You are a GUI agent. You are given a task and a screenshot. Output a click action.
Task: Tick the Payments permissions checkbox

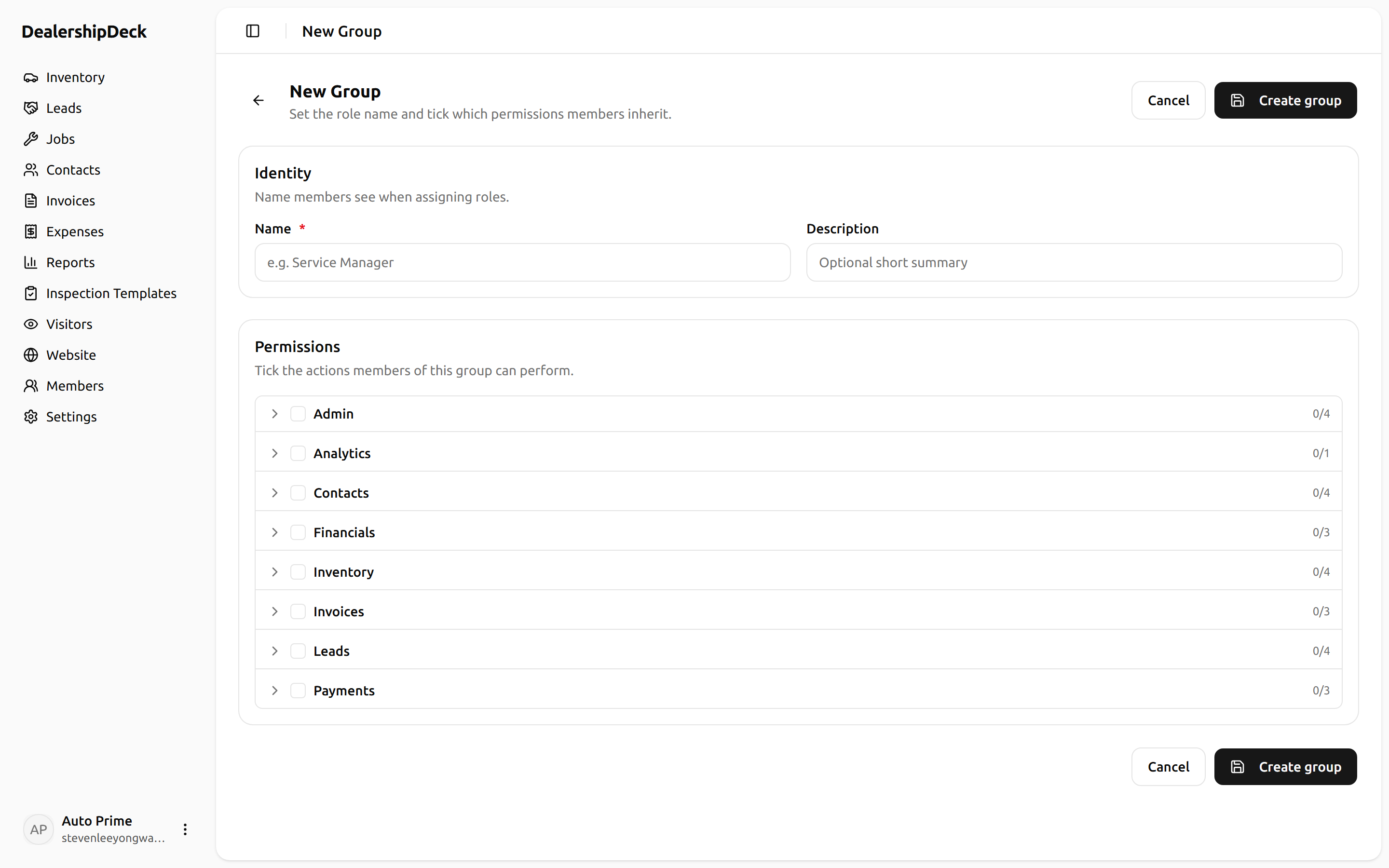click(x=298, y=691)
